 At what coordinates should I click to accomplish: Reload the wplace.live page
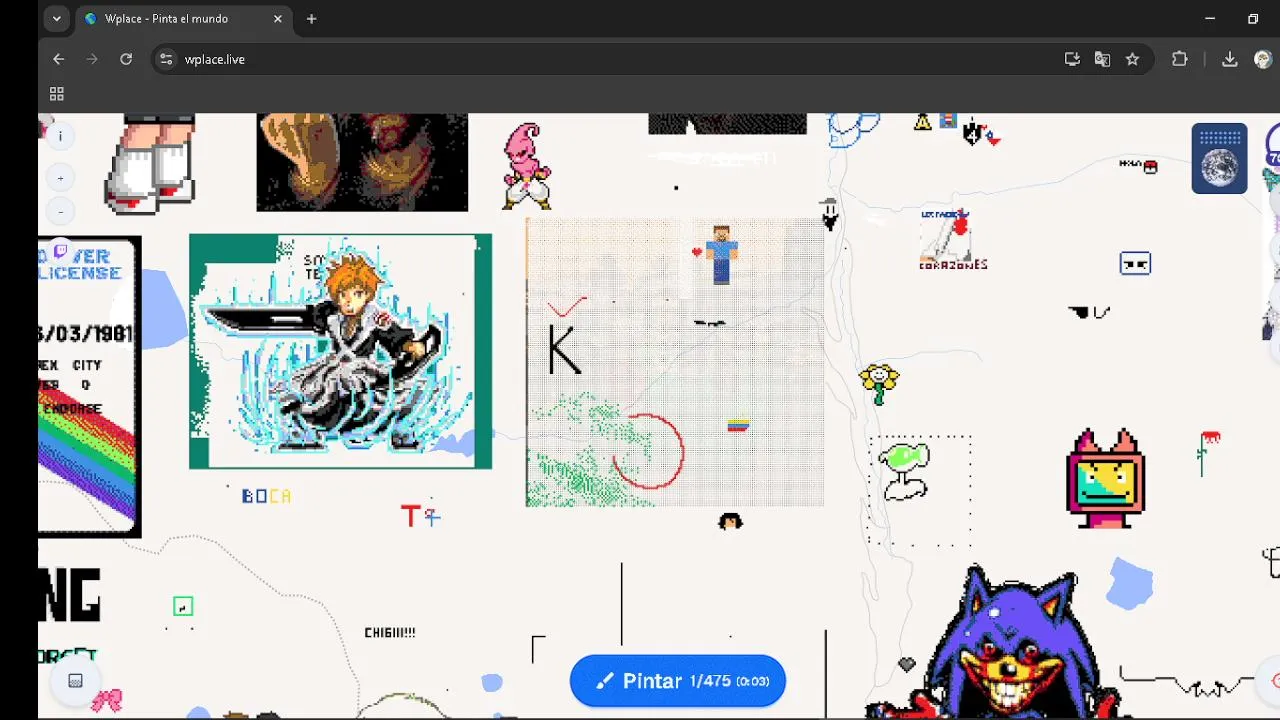click(126, 59)
